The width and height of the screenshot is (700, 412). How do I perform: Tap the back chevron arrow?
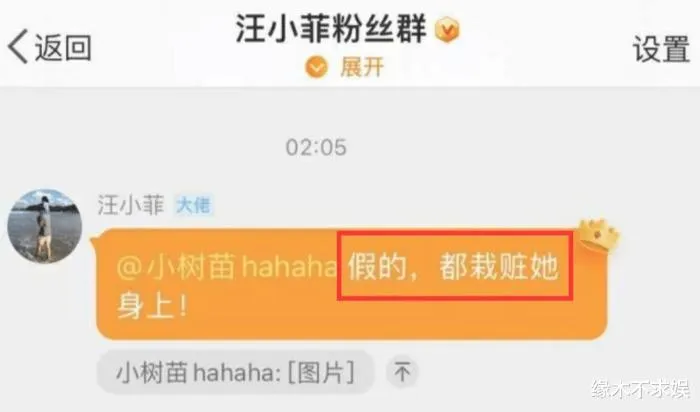click(x=18, y=46)
